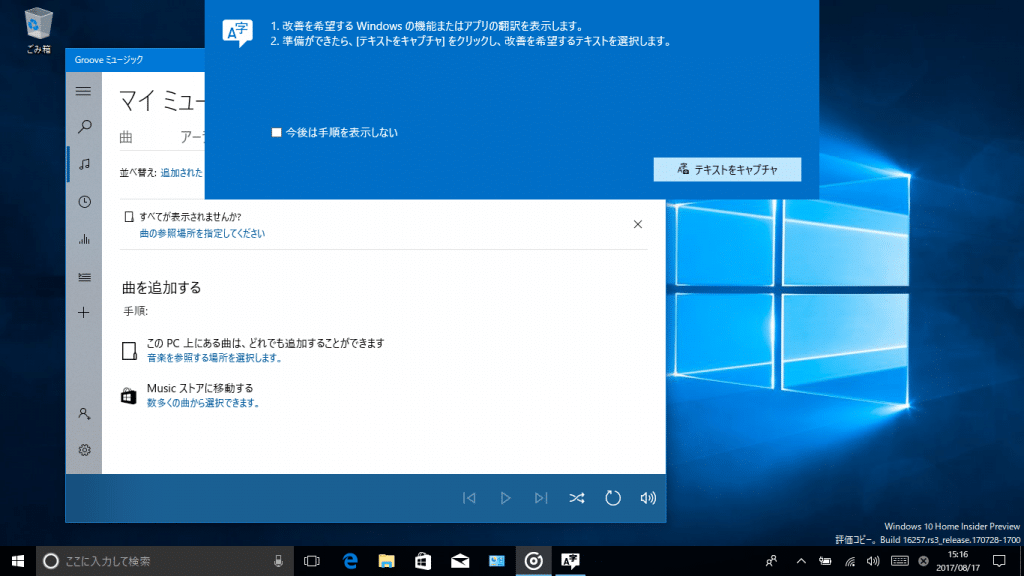Open Microsoft Store from the taskbar
Screen dimensions: 1024x576
click(423, 561)
